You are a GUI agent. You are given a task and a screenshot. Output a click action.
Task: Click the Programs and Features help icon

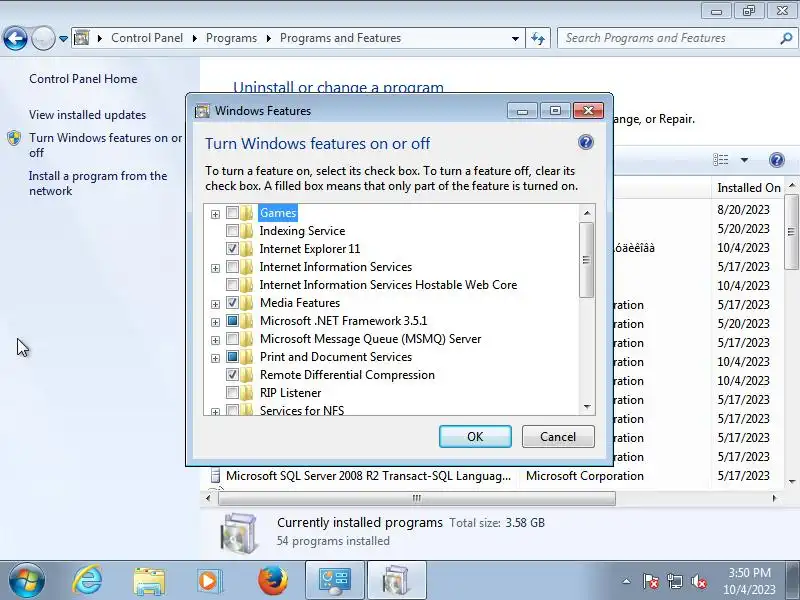pos(777,160)
